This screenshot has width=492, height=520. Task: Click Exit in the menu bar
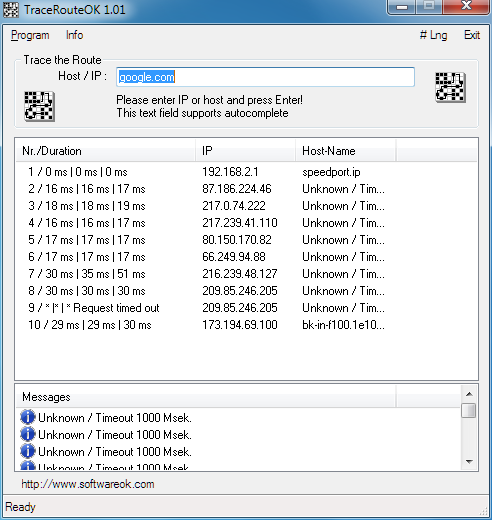472,35
